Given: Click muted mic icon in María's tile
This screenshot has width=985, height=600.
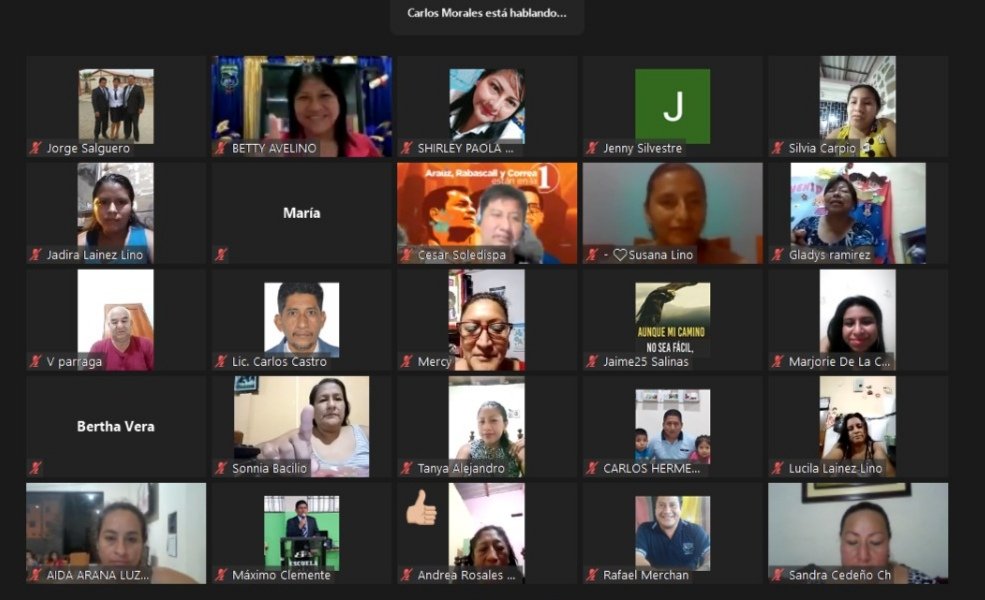Looking at the screenshot, I should (220, 255).
